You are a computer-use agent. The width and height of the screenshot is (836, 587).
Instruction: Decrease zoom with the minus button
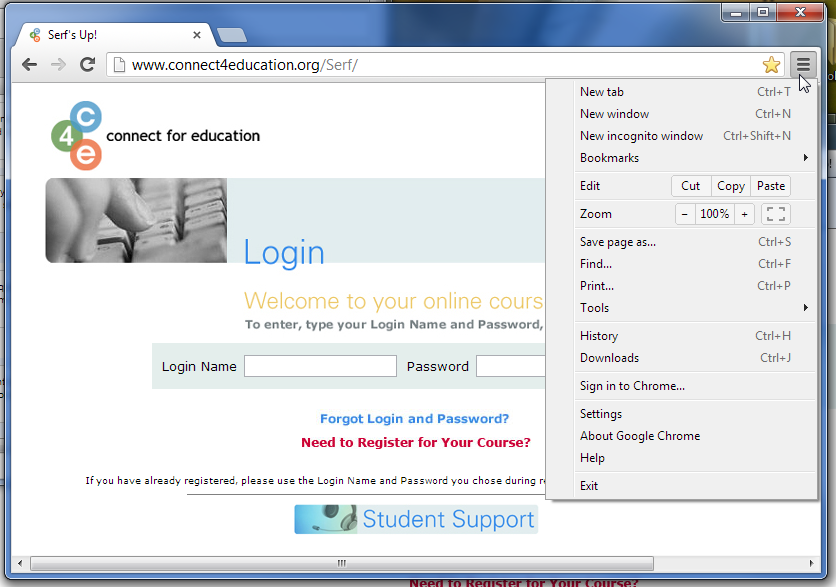(x=685, y=214)
